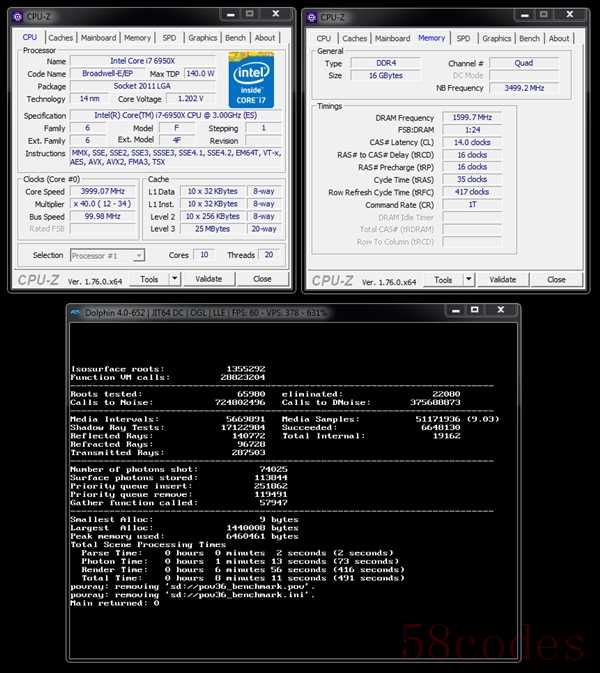Click FSB:DRAM value '1:24'
600x673 pixels.
[472, 130]
